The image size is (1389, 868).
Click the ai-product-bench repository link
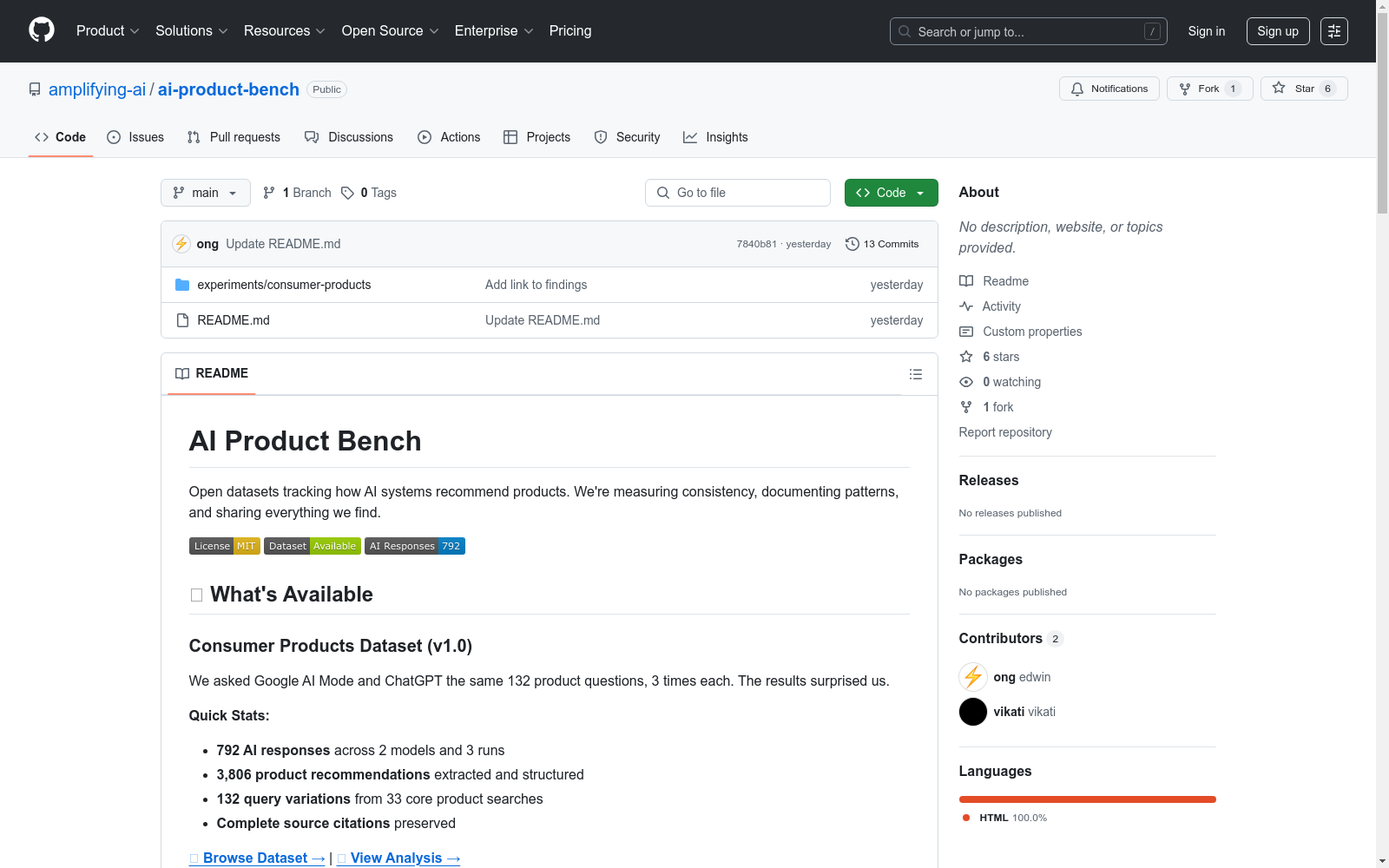228,89
